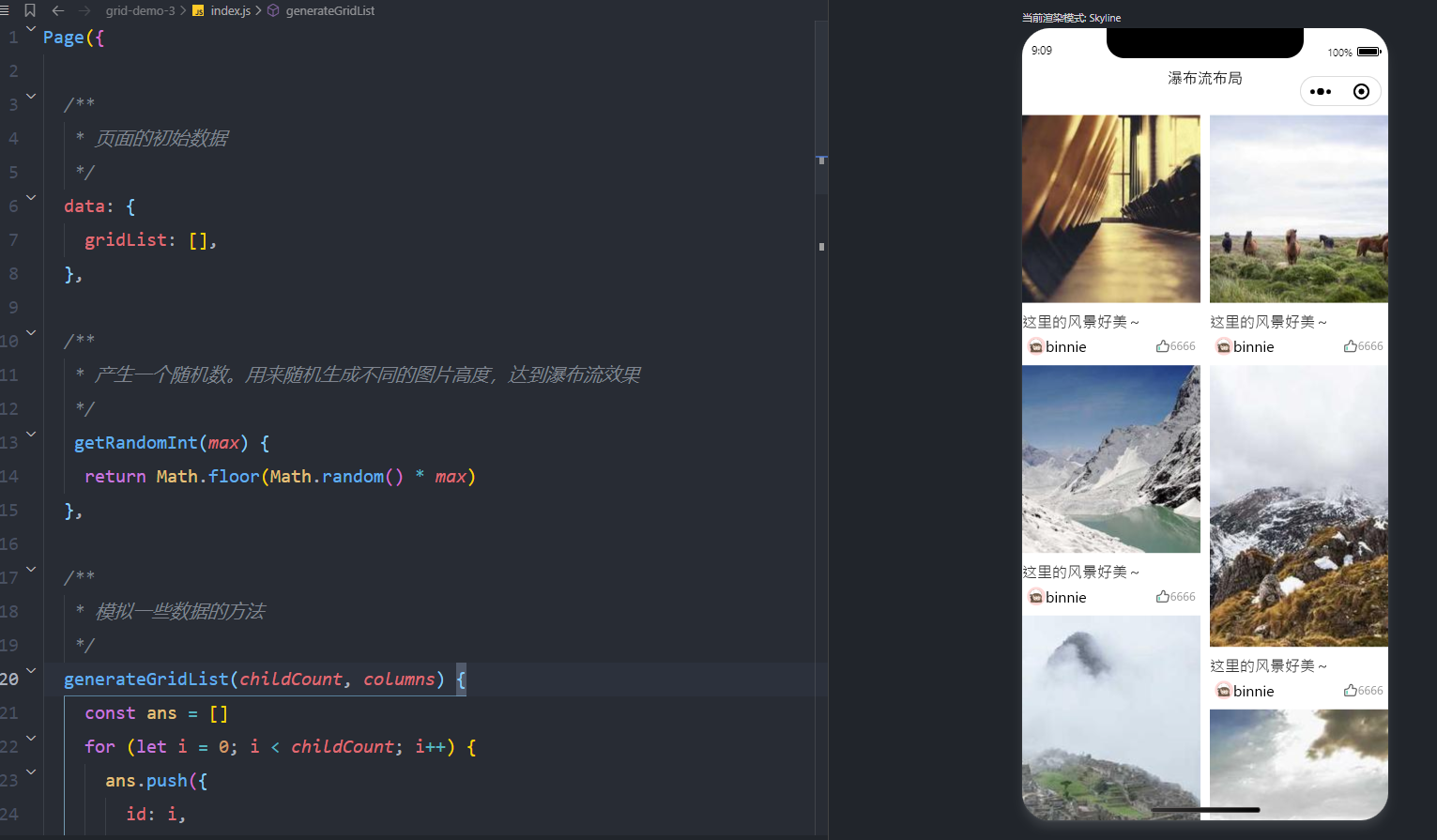Navigate back with the left arrow

click(x=58, y=10)
